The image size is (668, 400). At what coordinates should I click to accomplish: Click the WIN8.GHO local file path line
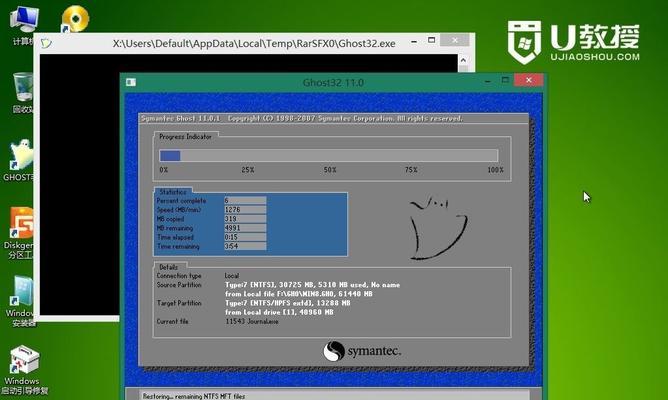click(299, 294)
